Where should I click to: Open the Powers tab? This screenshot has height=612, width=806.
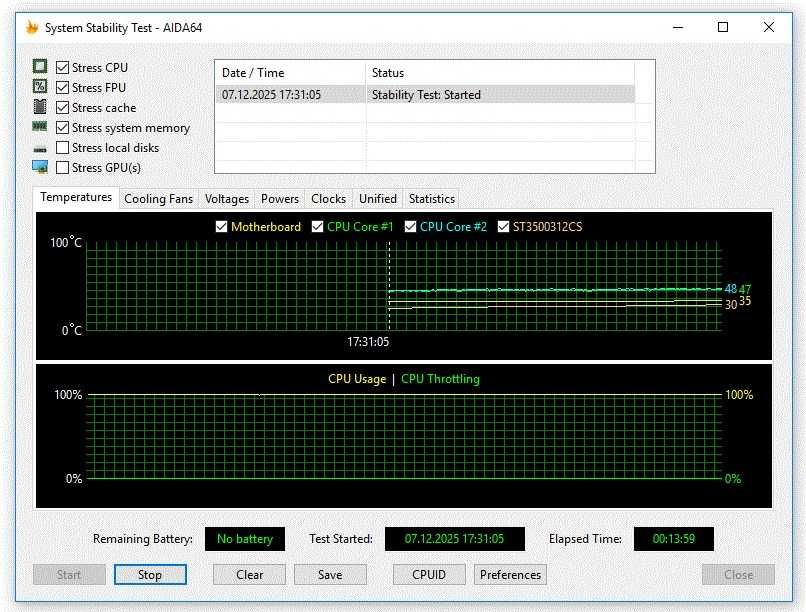pyautogui.click(x=280, y=199)
